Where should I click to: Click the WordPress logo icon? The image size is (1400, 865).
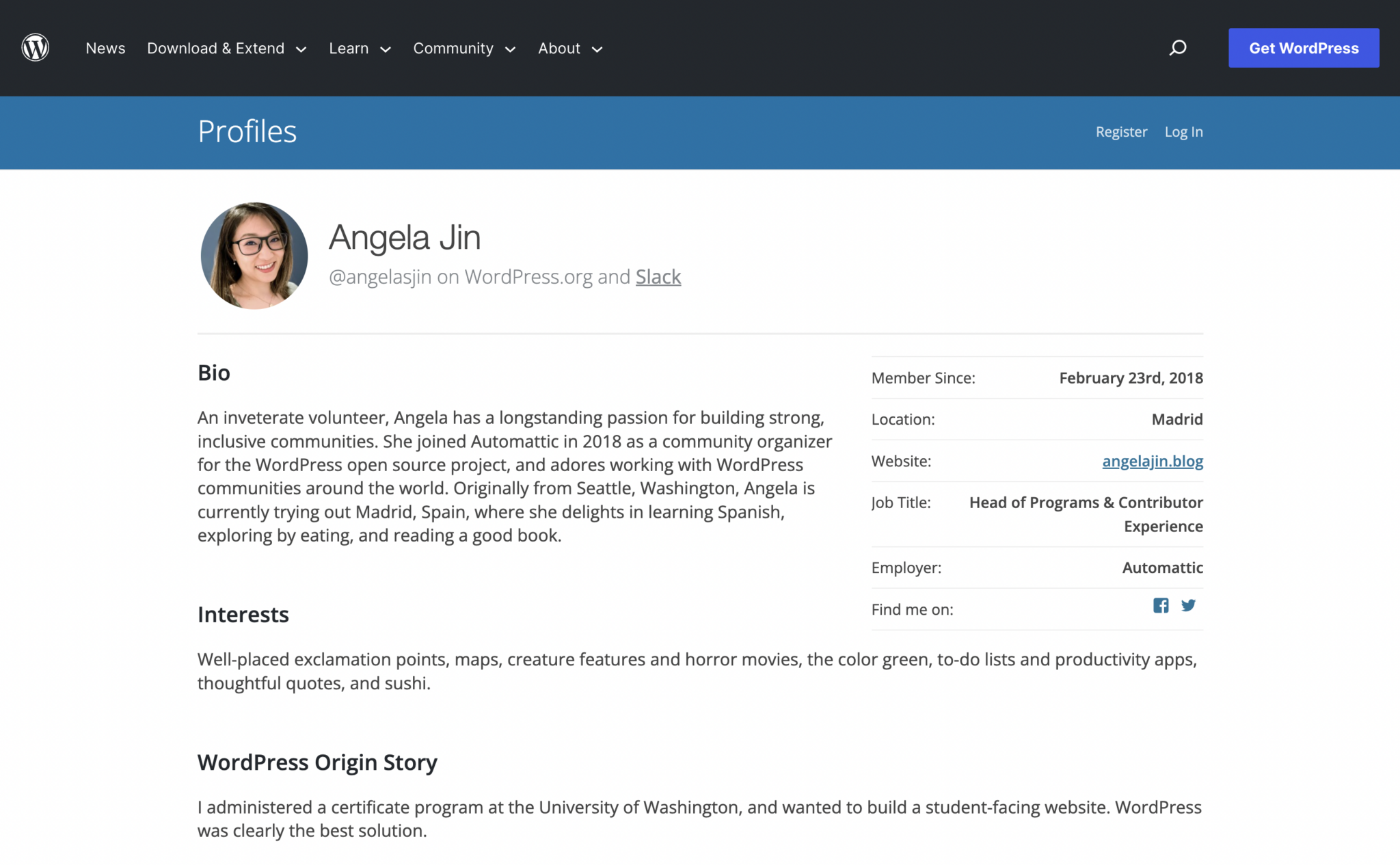point(35,48)
